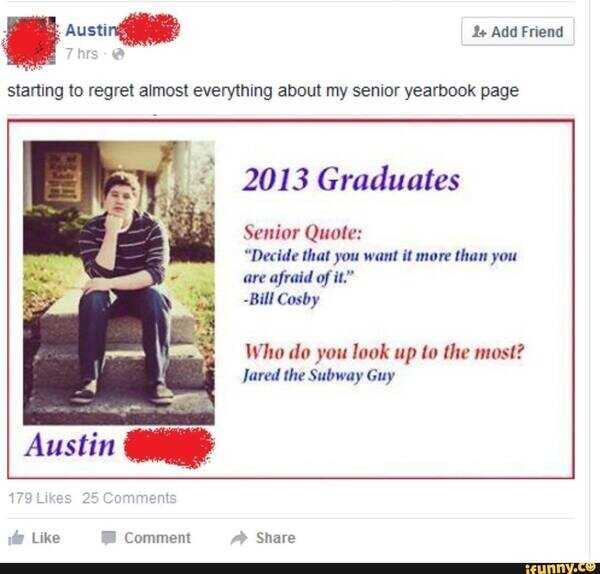
Task: Click the Share text button
Action: pos(276,538)
